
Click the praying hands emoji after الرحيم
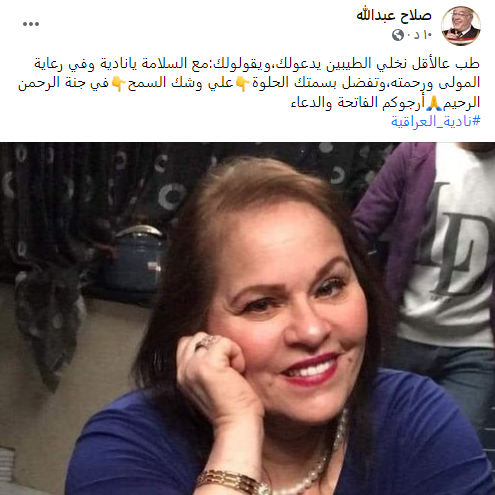coord(434,103)
